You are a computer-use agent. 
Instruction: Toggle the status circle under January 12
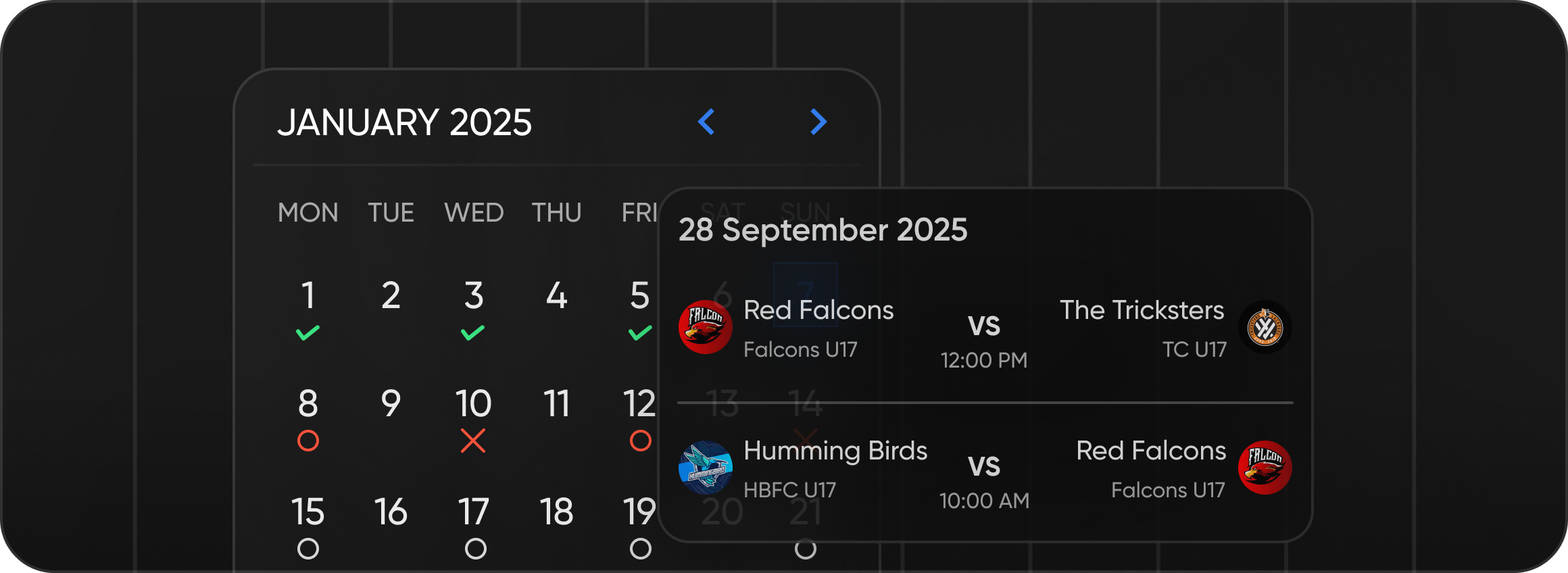point(638,441)
